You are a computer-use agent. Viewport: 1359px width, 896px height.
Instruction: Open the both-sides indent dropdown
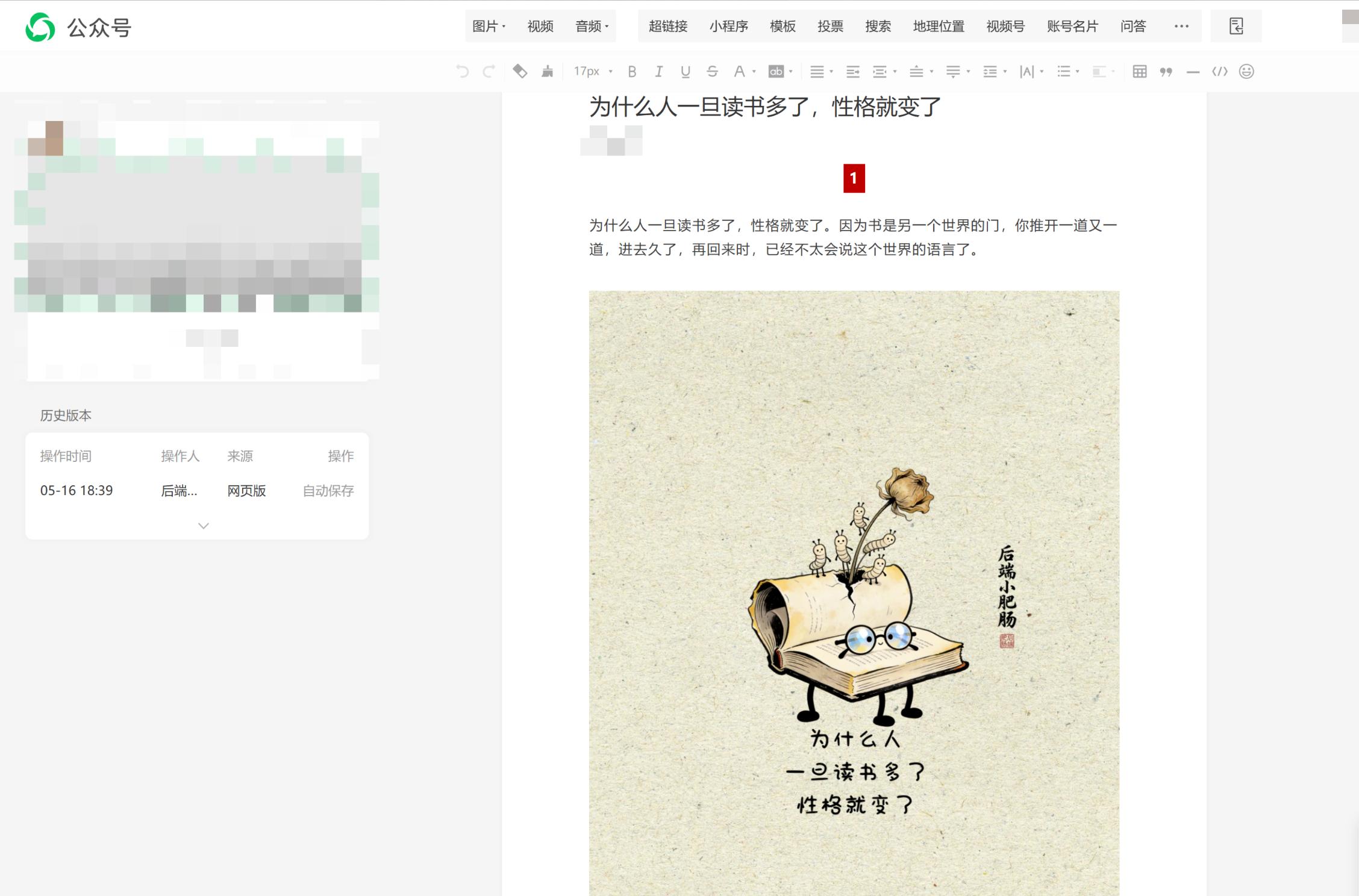pos(884,72)
